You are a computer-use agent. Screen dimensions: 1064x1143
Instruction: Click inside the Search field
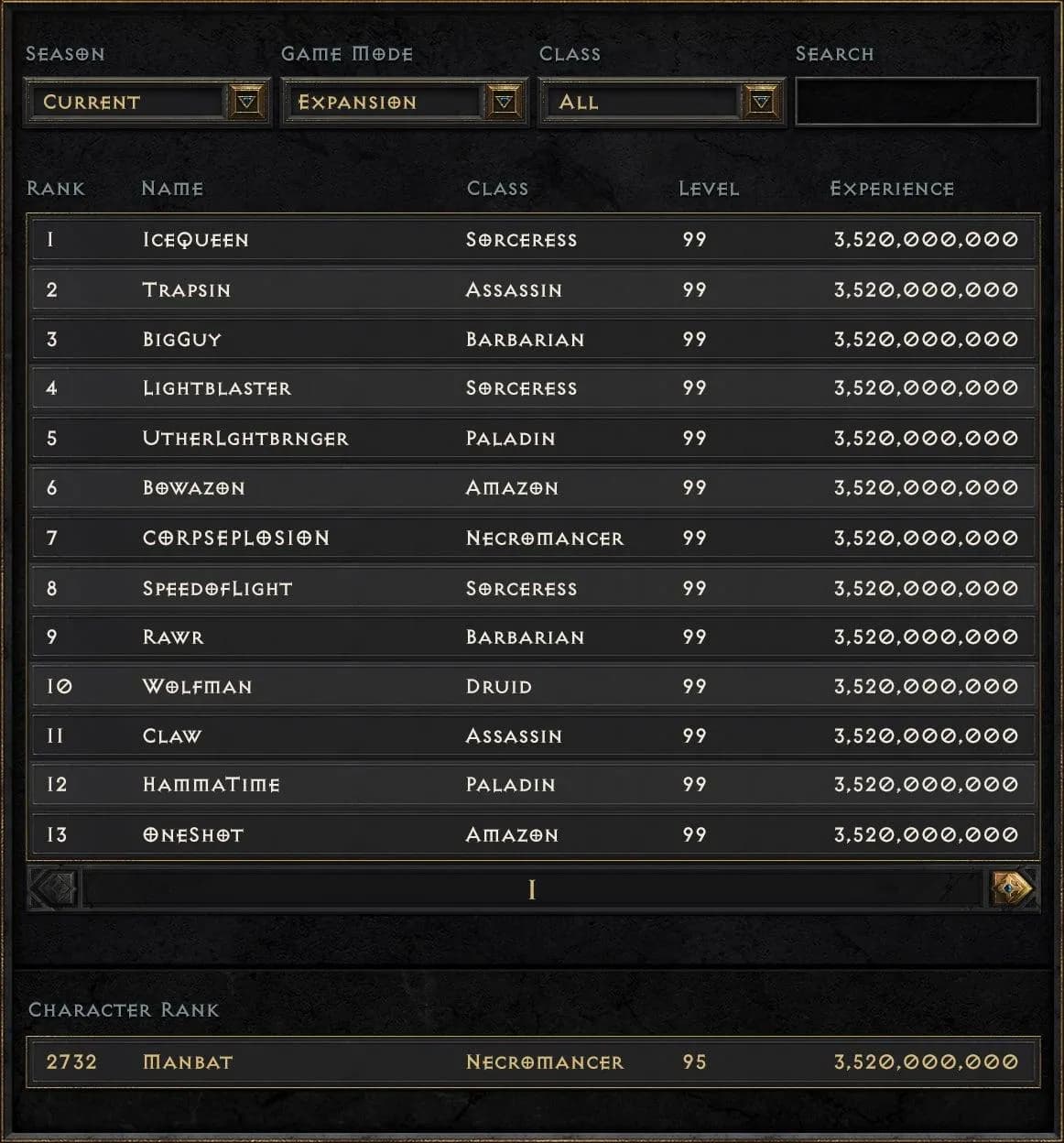coord(916,102)
